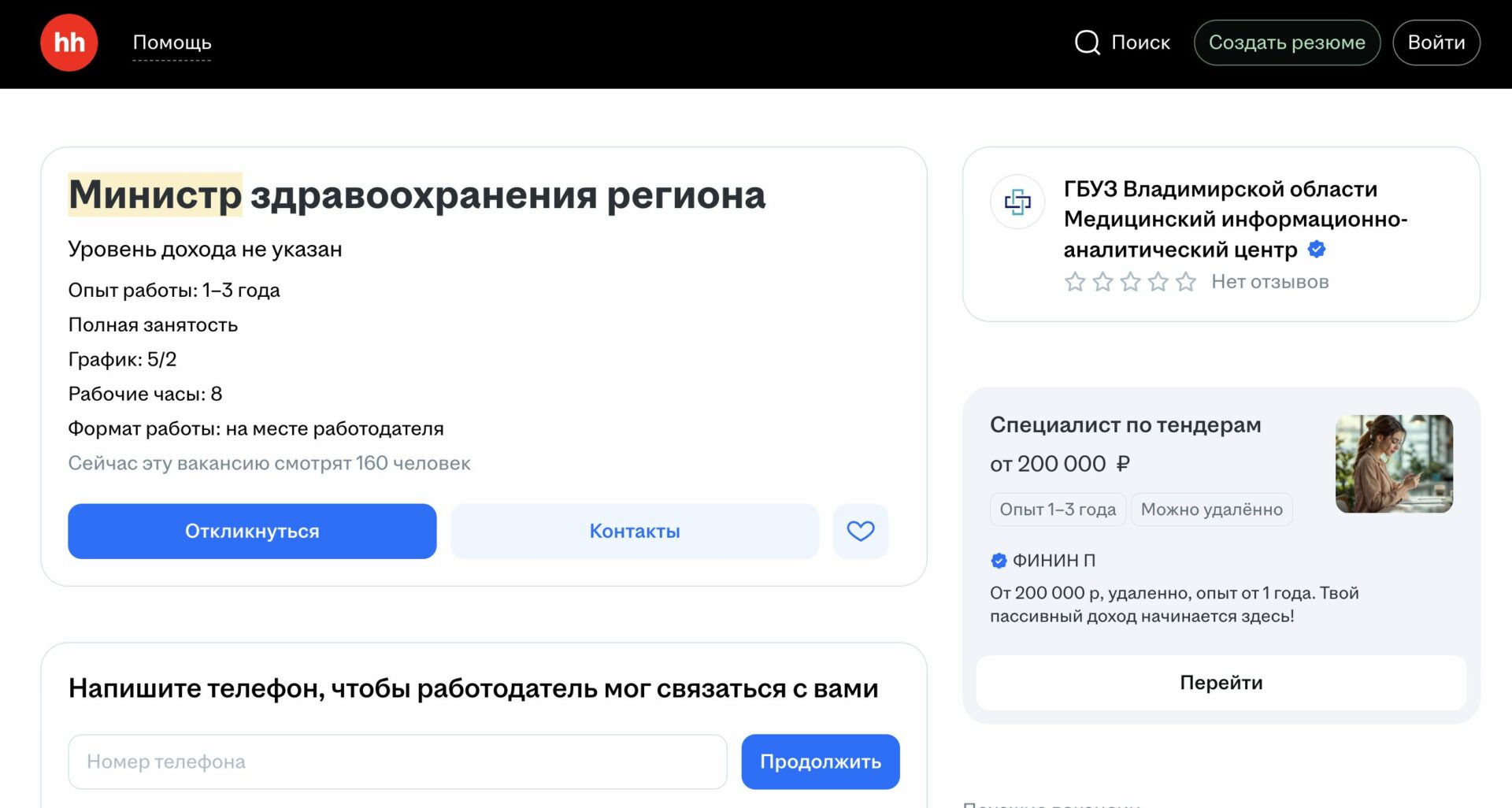The width and height of the screenshot is (1512, 808).
Task: Select the fifth rating star
Action: coord(1185,281)
